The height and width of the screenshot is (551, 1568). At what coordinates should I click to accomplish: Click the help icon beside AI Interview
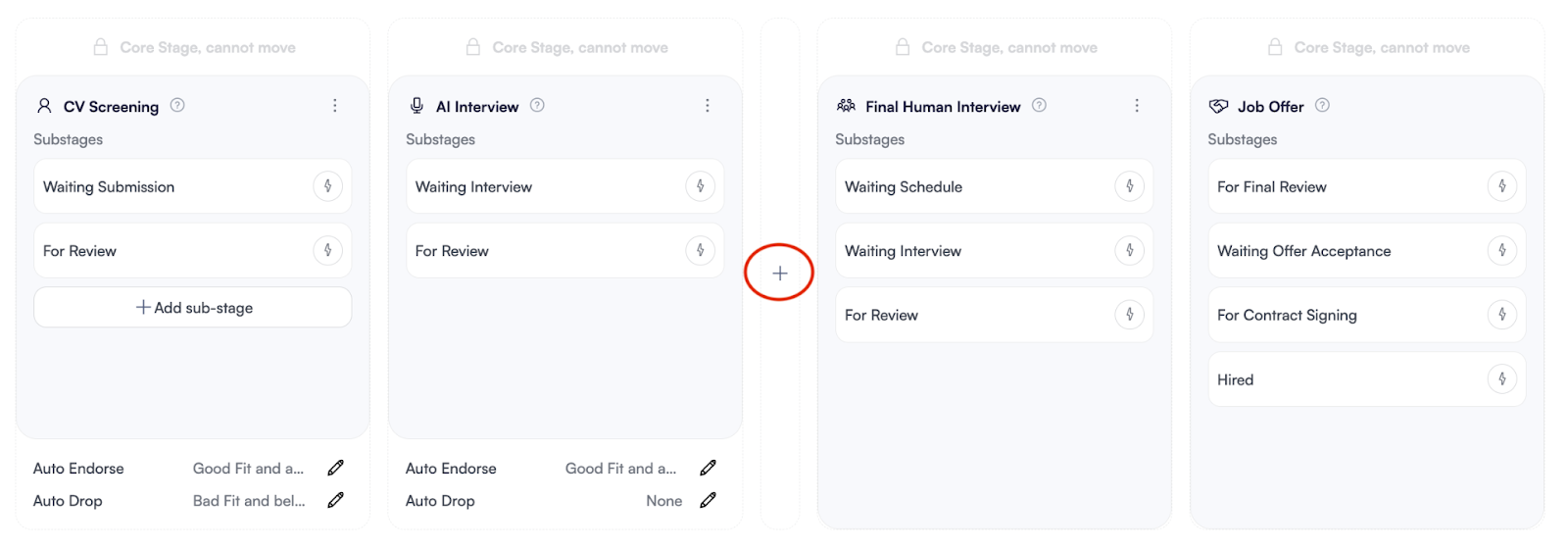537,106
